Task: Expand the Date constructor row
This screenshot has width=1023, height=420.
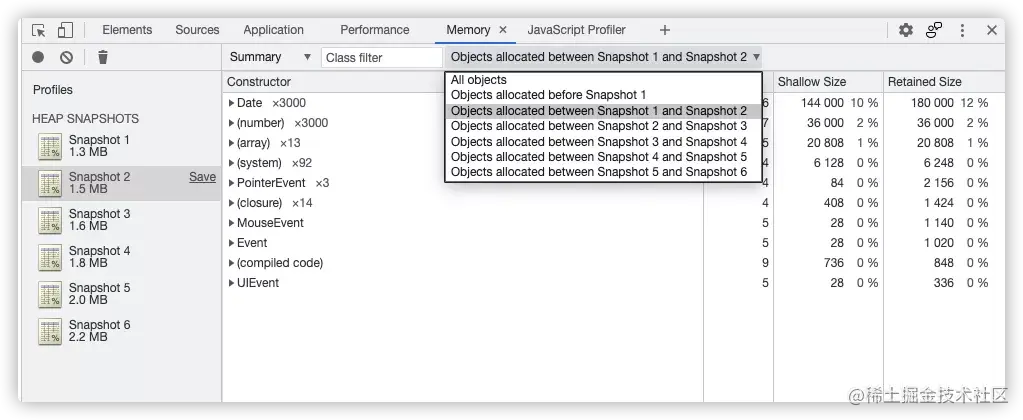Action: [231, 103]
